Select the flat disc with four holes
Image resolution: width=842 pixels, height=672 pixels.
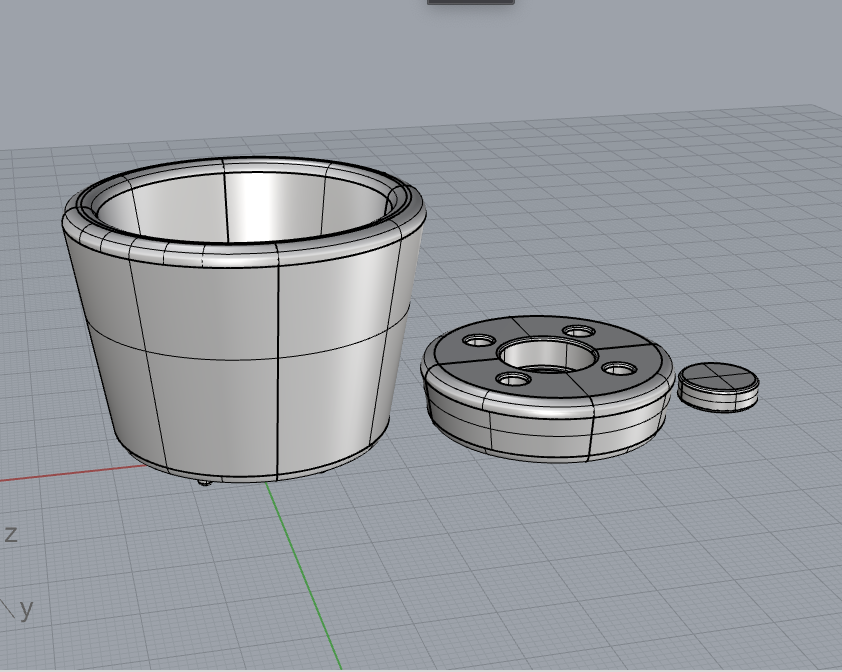click(547, 388)
